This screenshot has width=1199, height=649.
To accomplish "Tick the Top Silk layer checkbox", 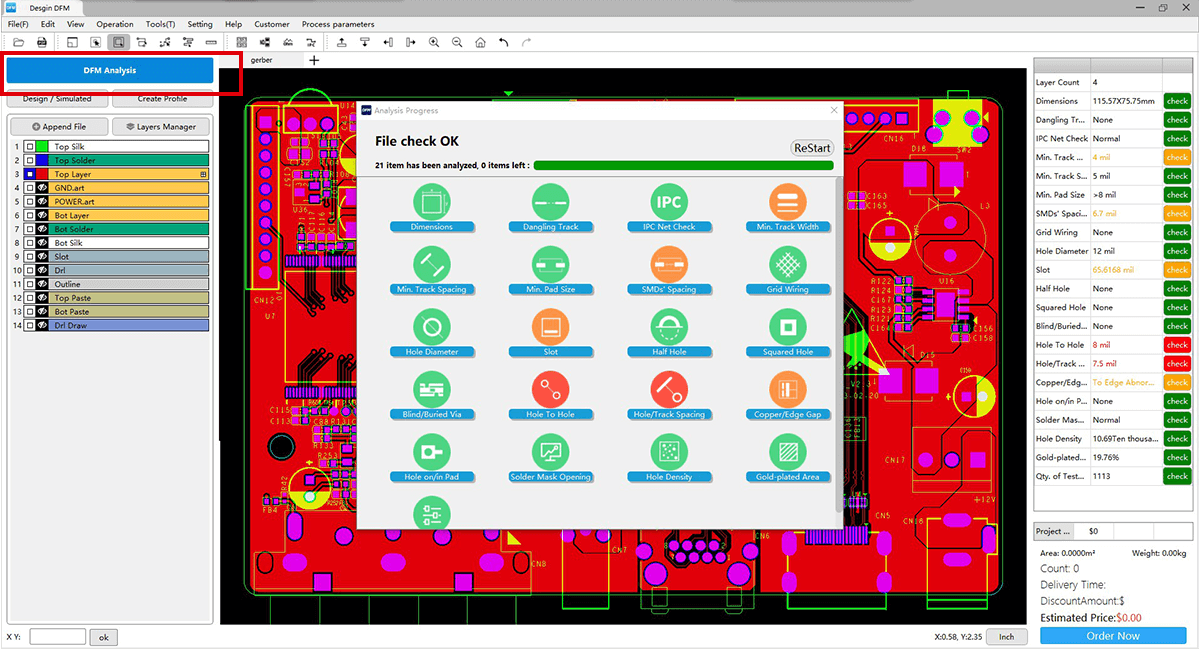I will (x=30, y=147).
